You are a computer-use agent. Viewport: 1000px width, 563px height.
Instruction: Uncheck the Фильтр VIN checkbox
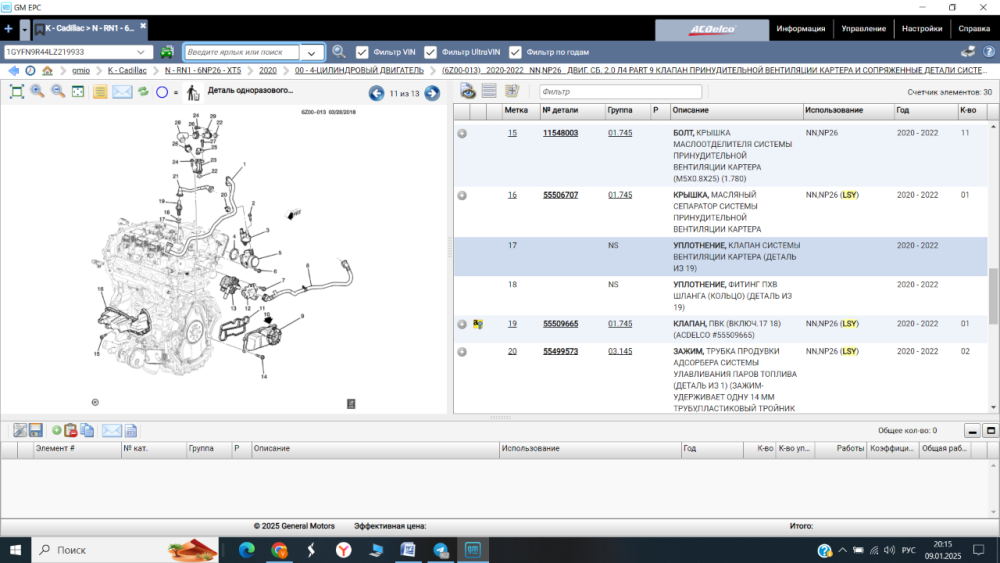(363, 52)
